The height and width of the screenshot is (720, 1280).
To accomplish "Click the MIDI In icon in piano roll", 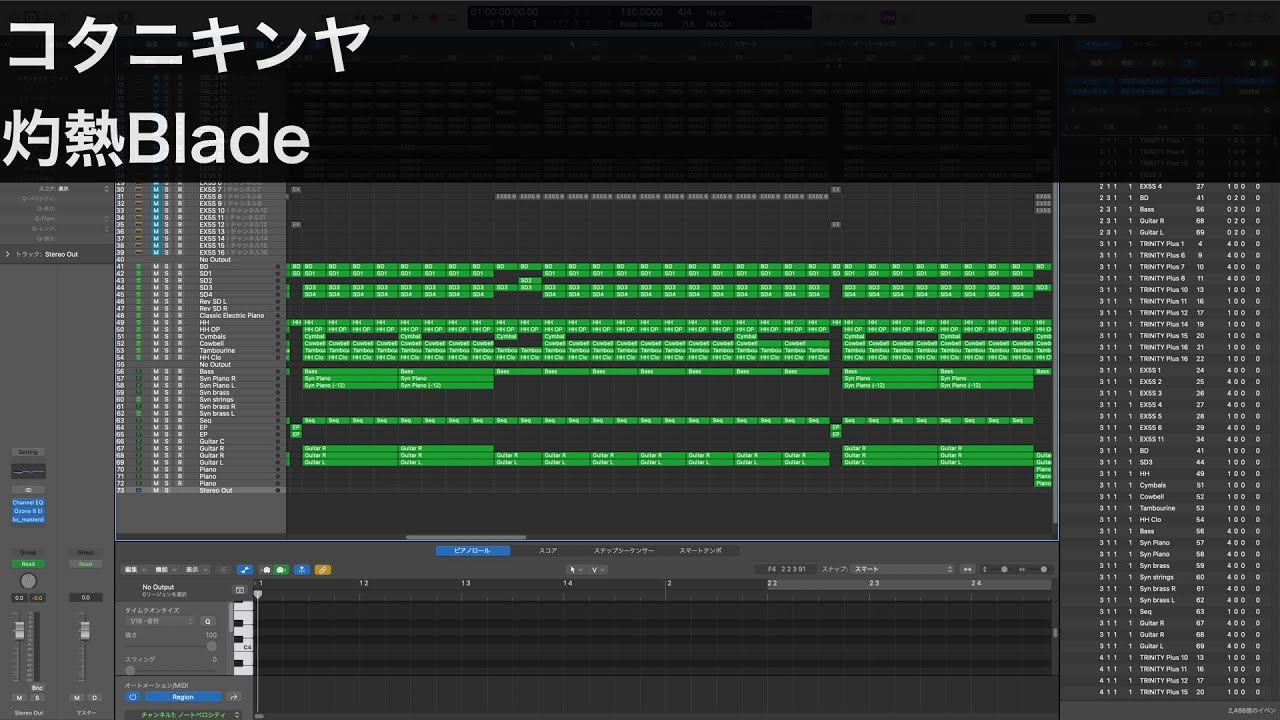I will (266, 569).
